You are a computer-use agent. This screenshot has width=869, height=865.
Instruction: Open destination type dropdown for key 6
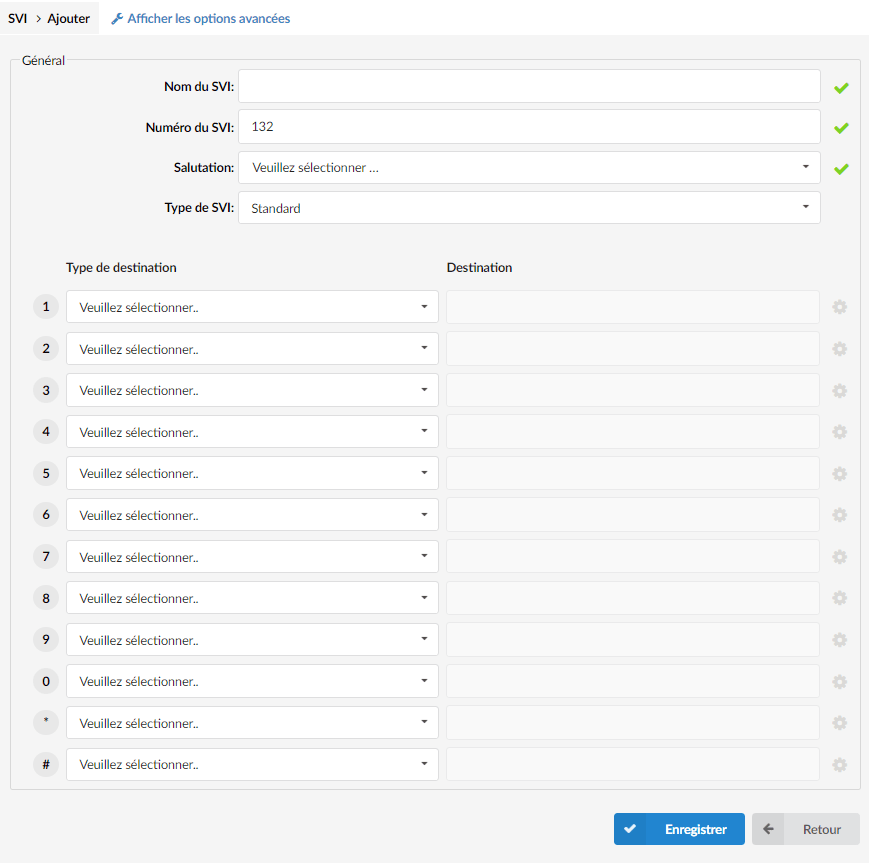(252, 515)
